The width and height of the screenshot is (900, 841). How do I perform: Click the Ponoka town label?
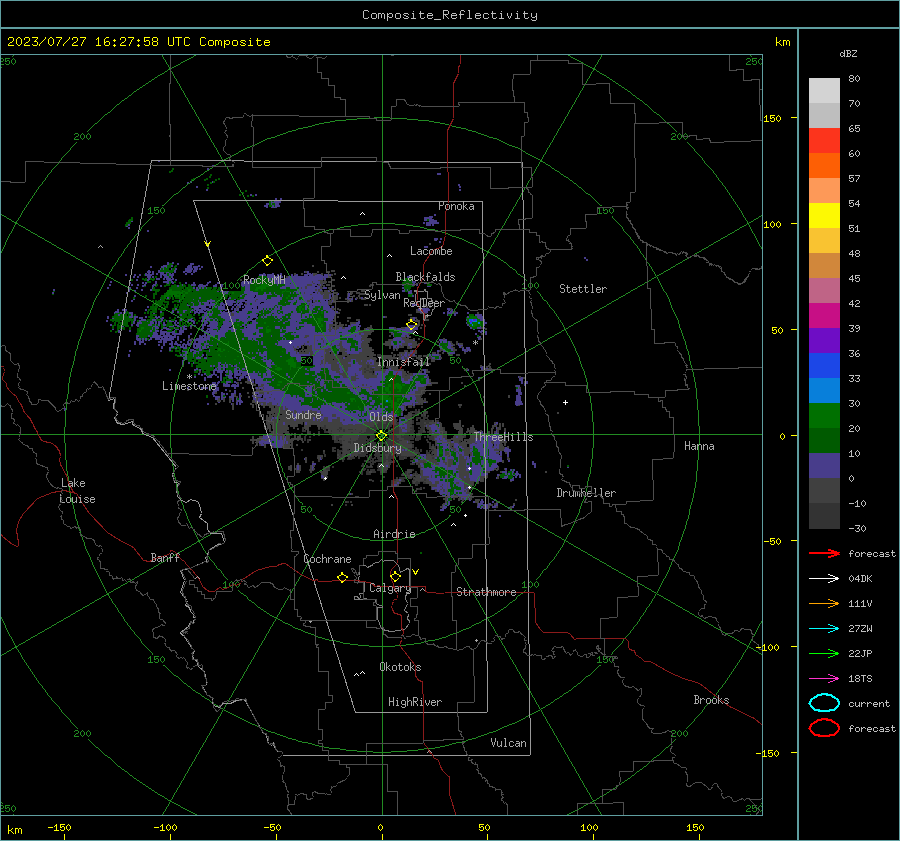pyautogui.click(x=456, y=206)
